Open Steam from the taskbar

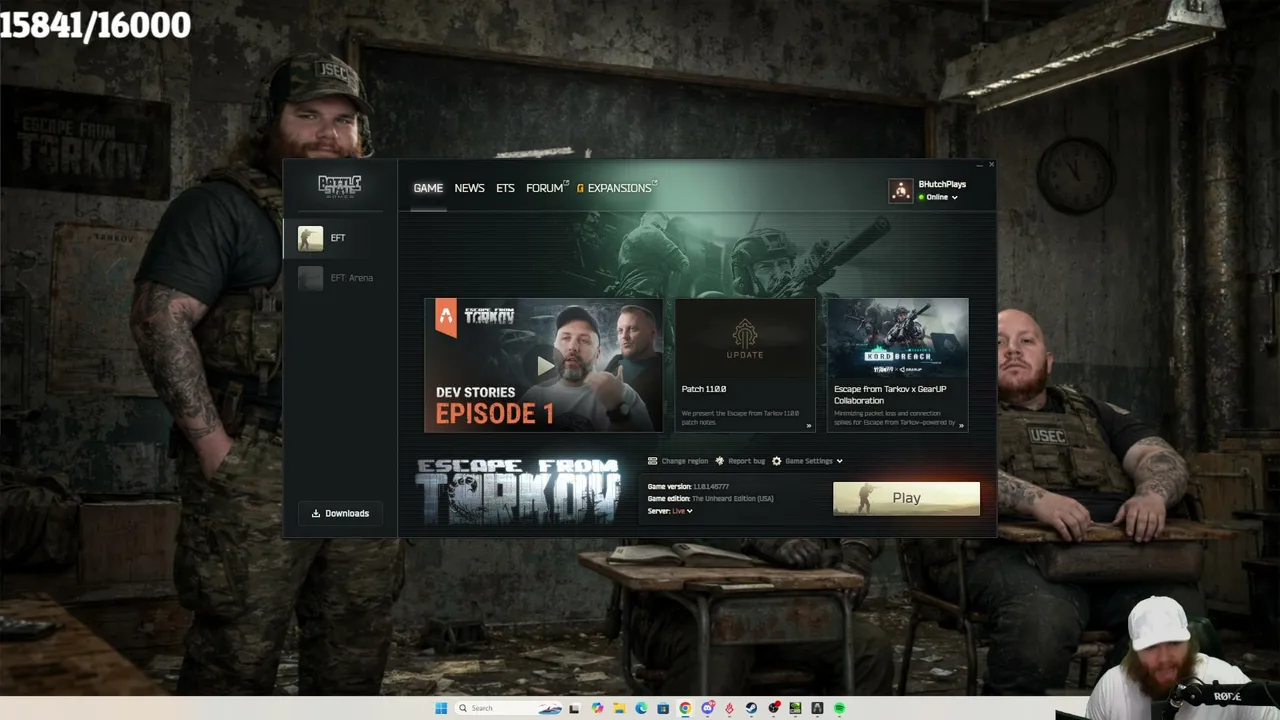(751, 708)
